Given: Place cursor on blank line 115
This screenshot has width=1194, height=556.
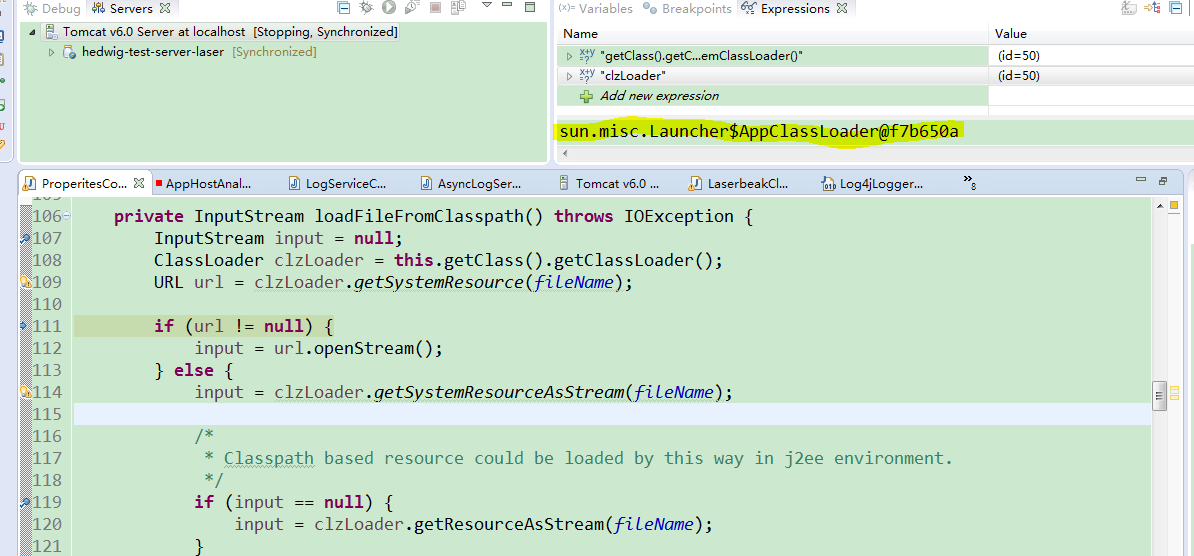Looking at the screenshot, I should [612, 414].
